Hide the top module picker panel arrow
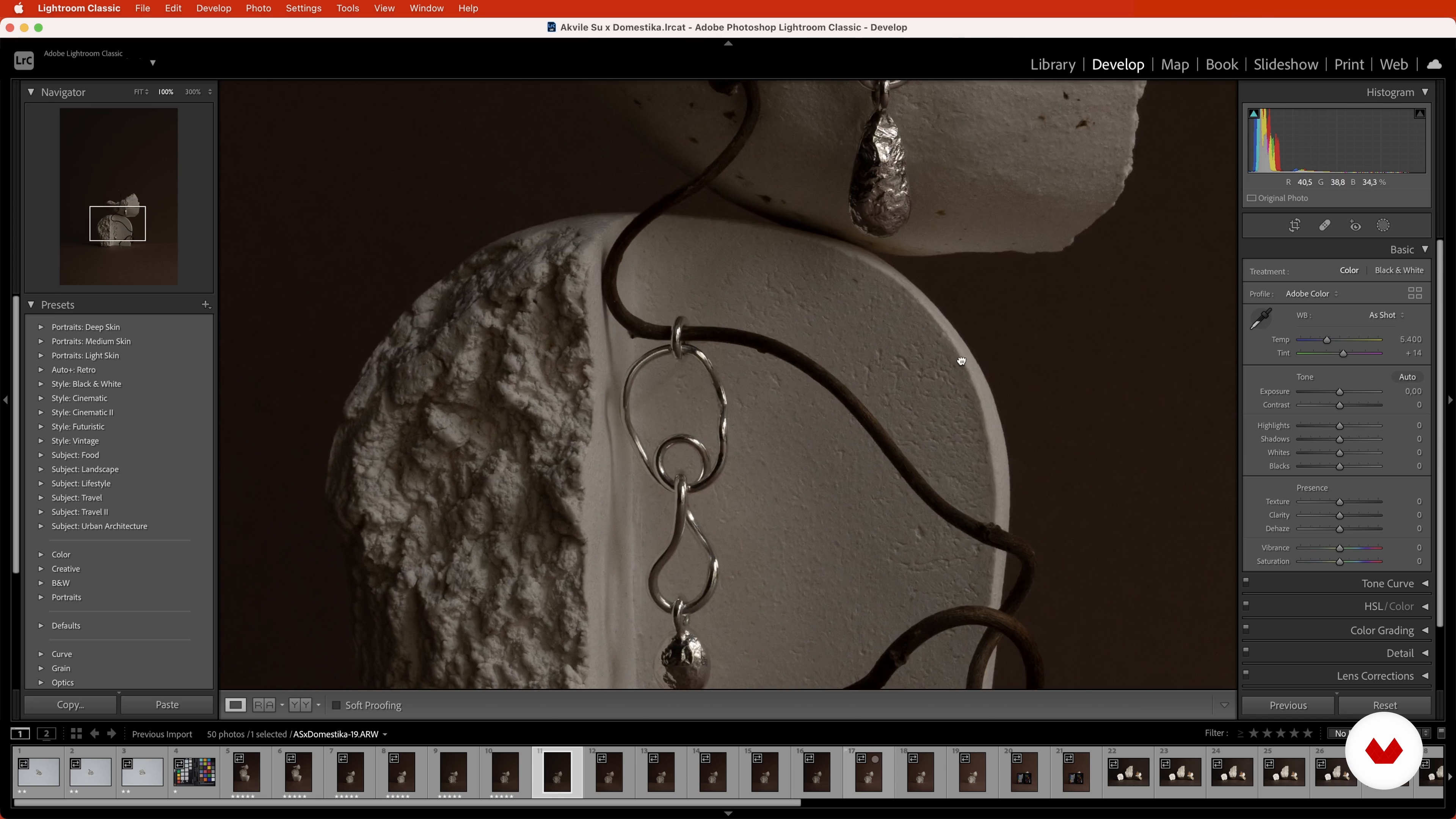This screenshot has height=819, width=1456. tap(728, 44)
